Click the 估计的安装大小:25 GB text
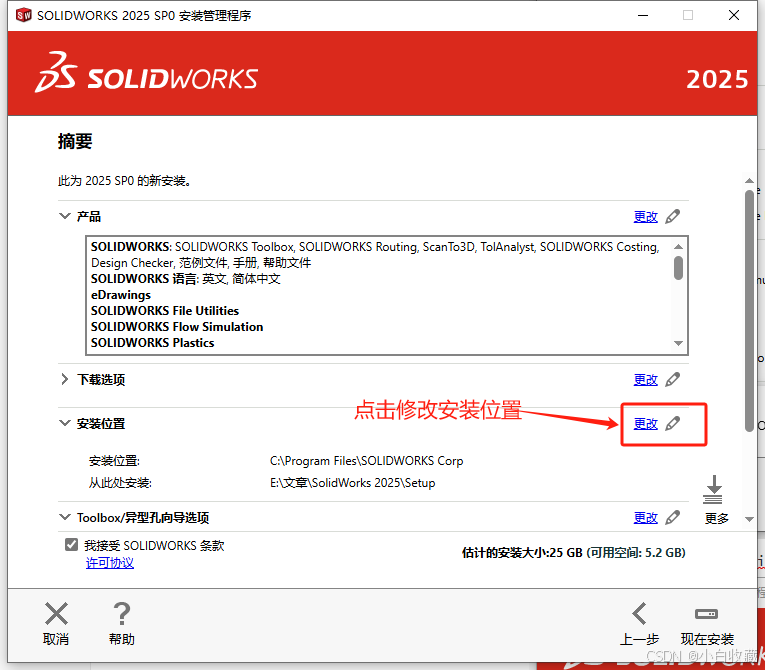 coord(522,552)
